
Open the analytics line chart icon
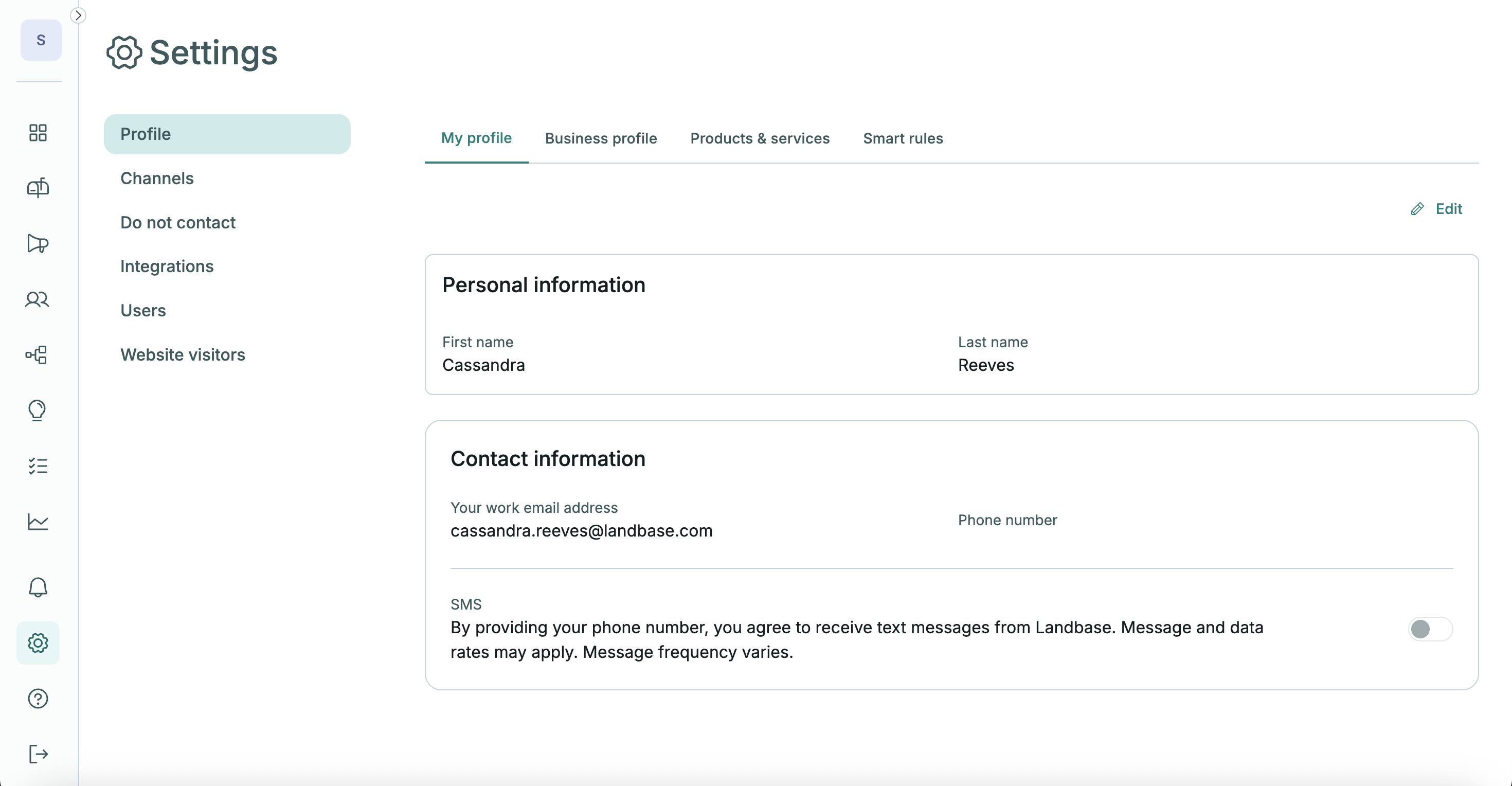[38, 521]
